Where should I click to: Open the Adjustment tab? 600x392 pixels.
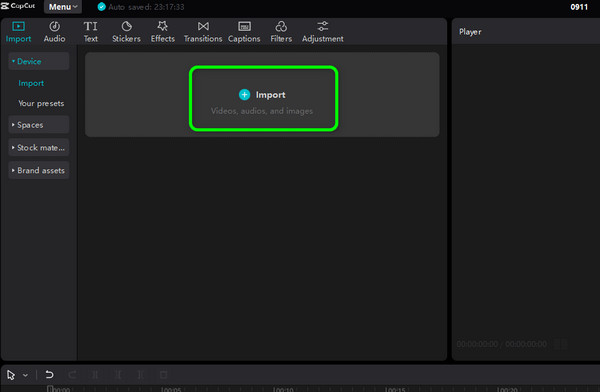pos(323,32)
